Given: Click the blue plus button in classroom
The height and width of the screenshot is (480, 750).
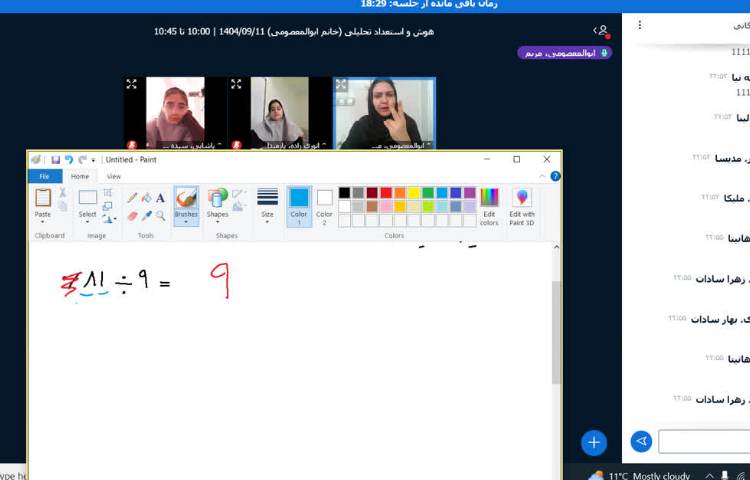Looking at the screenshot, I should click(x=594, y=443).
